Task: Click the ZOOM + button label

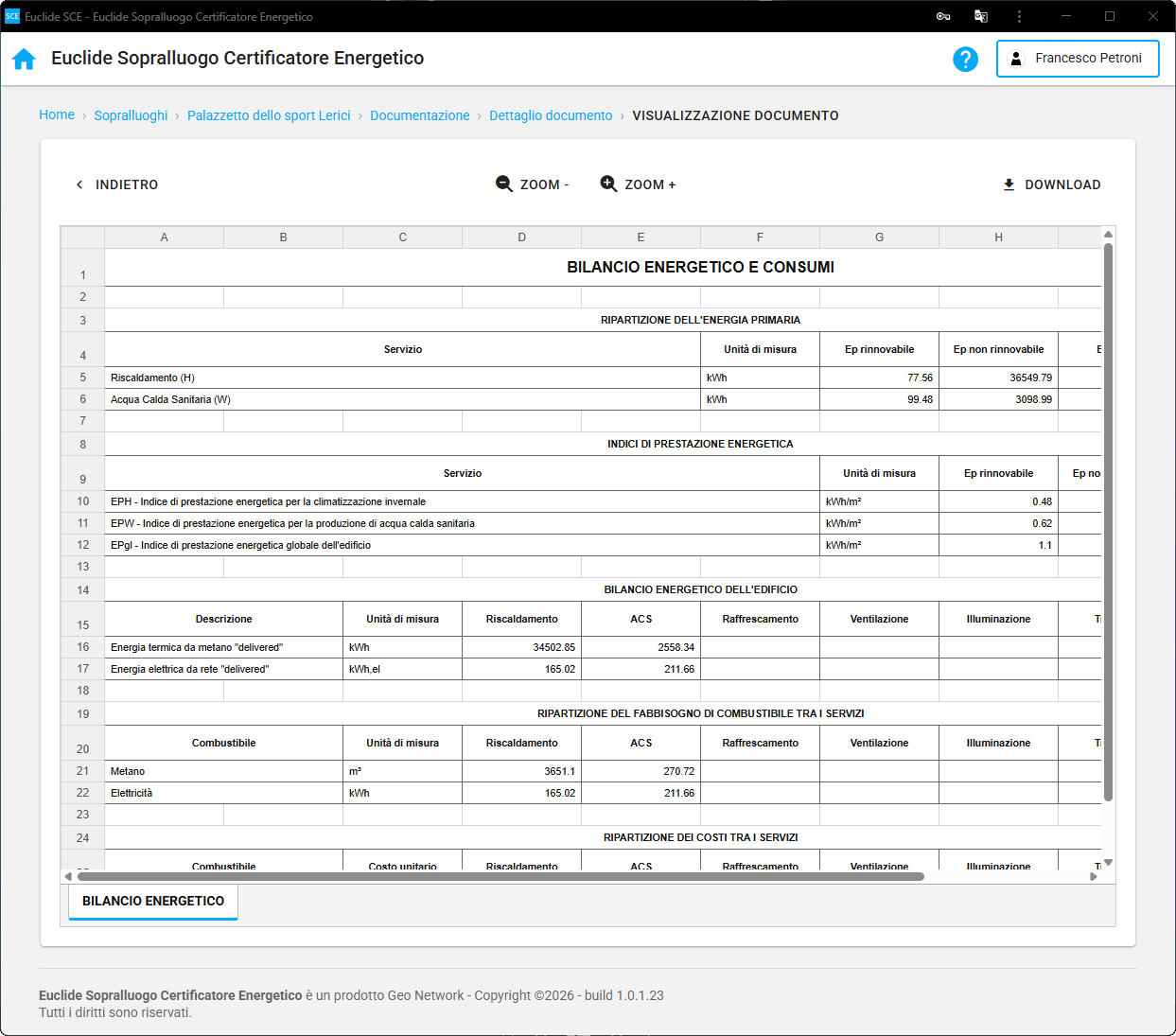Action: coord(650,184)
